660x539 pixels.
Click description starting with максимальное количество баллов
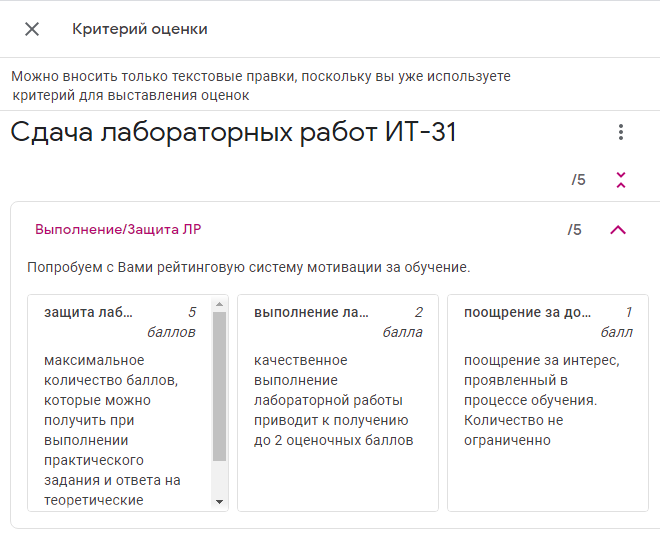(112, 430)
